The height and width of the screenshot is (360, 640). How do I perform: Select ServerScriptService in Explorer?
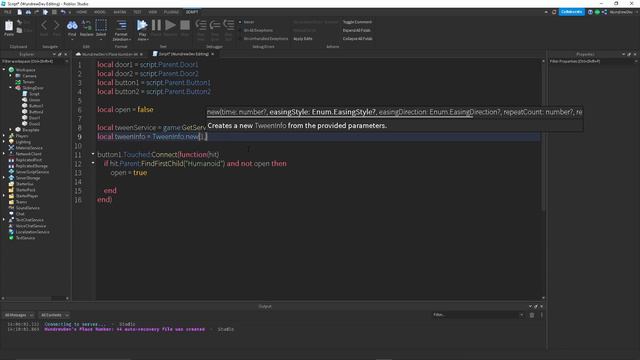[x=32, y=172]
